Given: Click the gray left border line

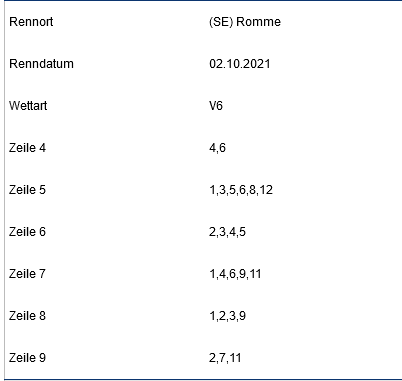Looking at the screenshot, I should click(x=4, y=190).
